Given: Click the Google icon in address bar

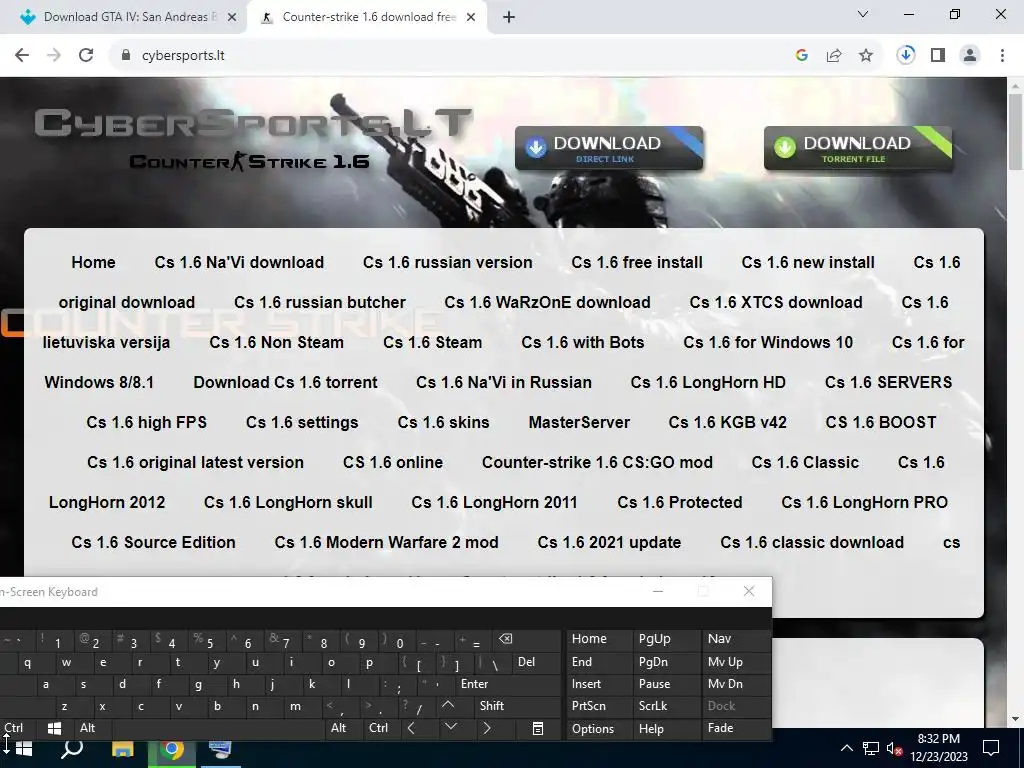Looking at the screenshot, I should click(802, 56).
